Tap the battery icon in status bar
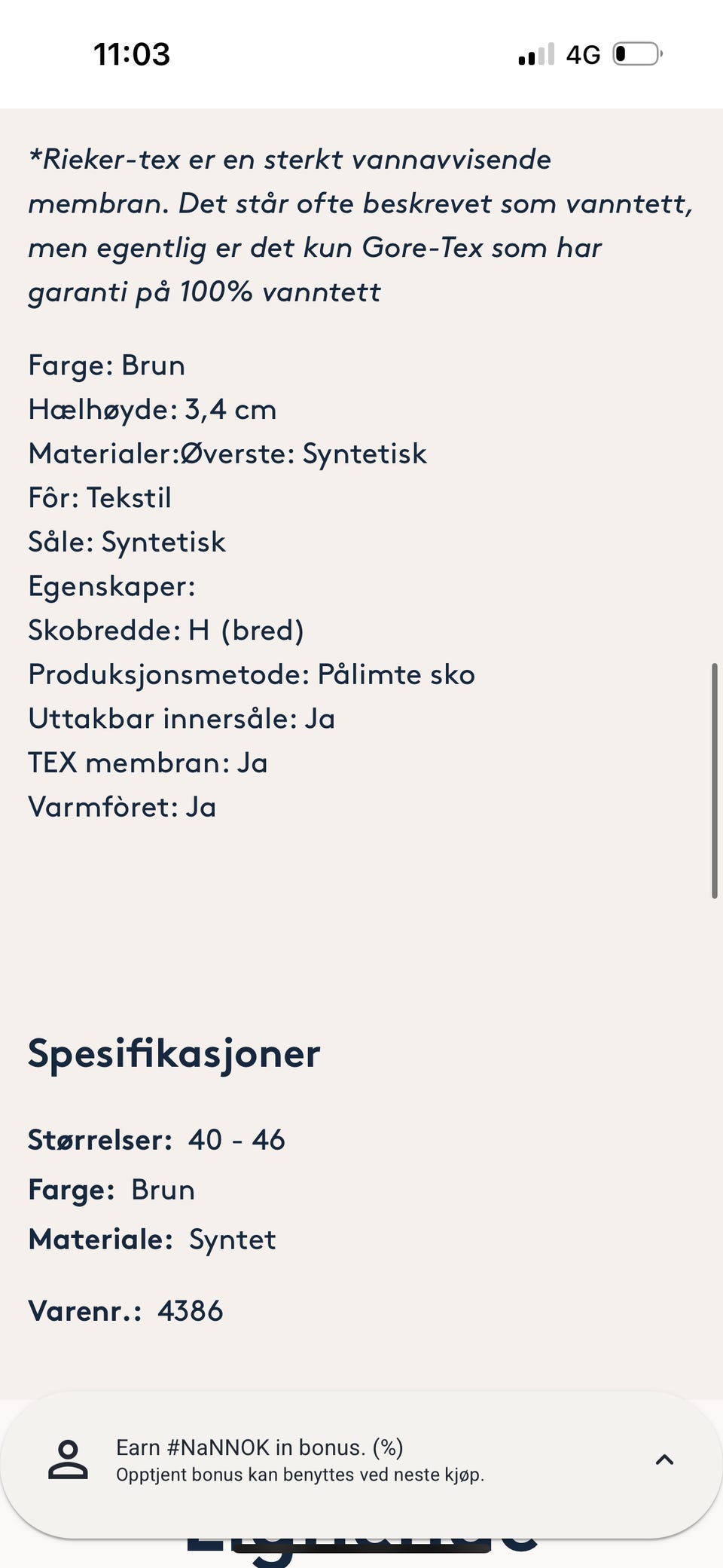 (637, 54)
